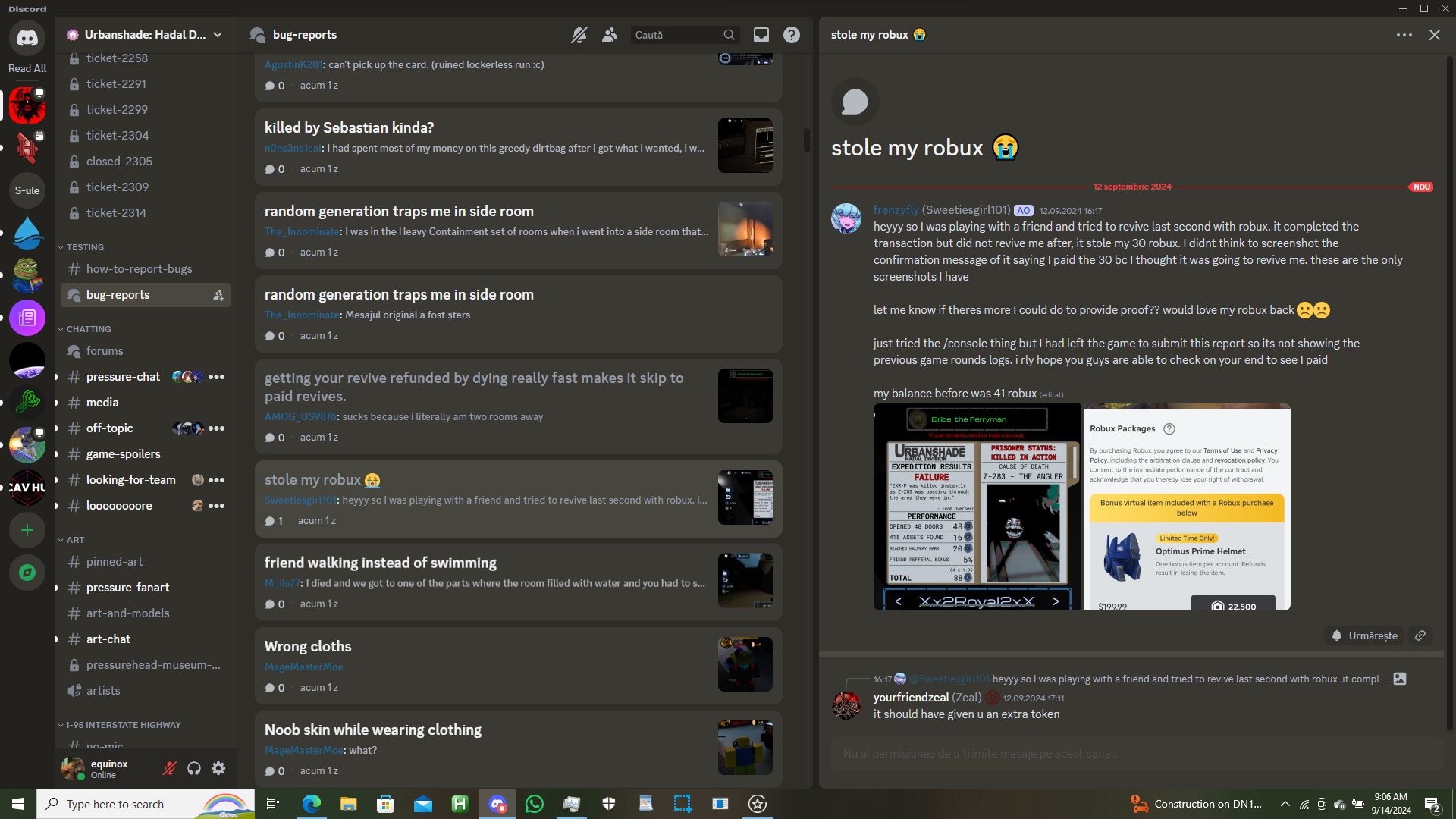This screenshot has width=1456, height=819.
Task: Click the Caută search field
Action: pos(676,35)
